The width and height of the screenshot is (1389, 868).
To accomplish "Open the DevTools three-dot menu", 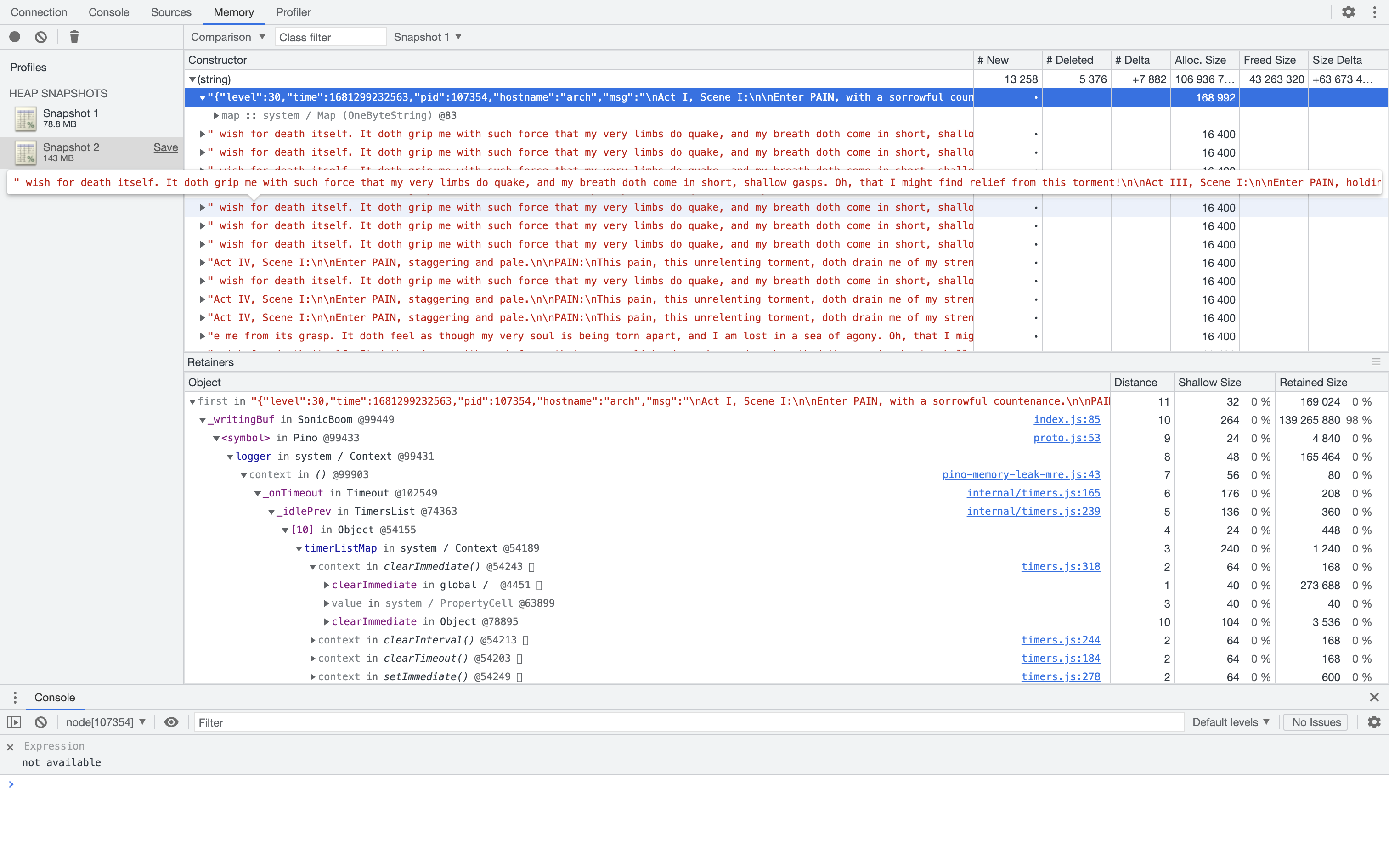I will pyautogui.click(x=1375, y=11).
